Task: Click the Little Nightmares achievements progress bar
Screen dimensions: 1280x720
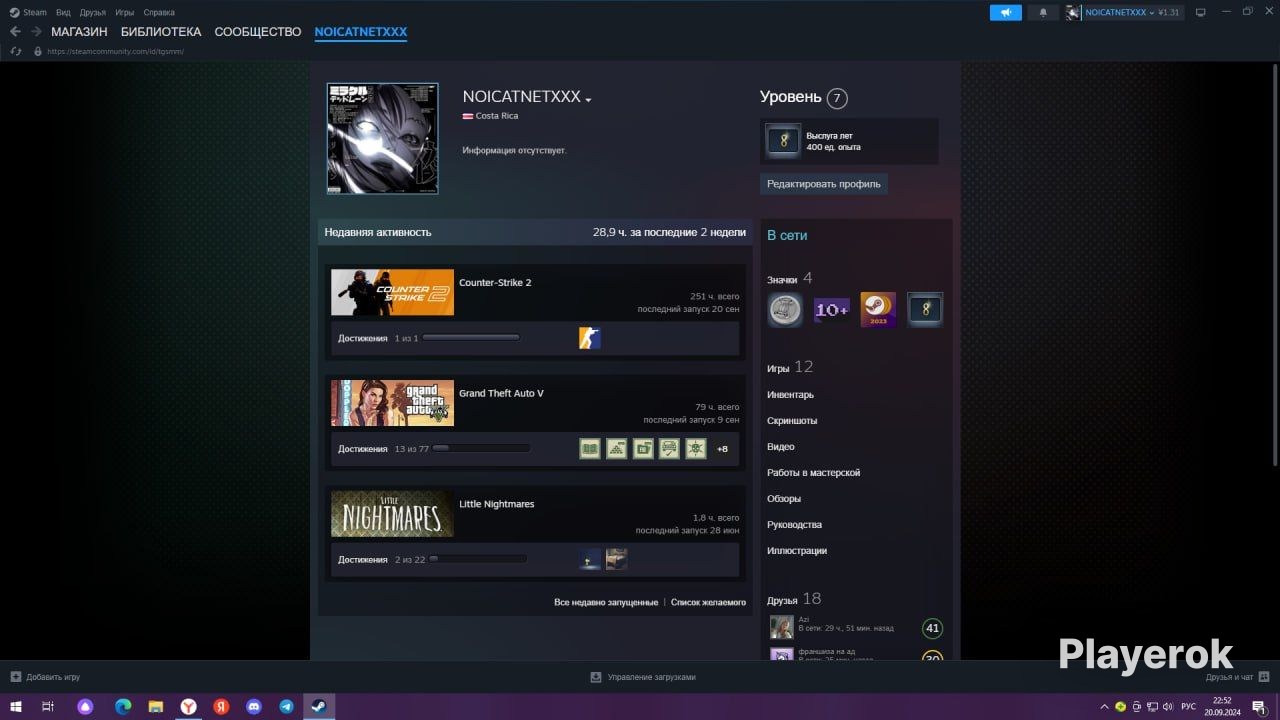Action: tap(478, 559)
